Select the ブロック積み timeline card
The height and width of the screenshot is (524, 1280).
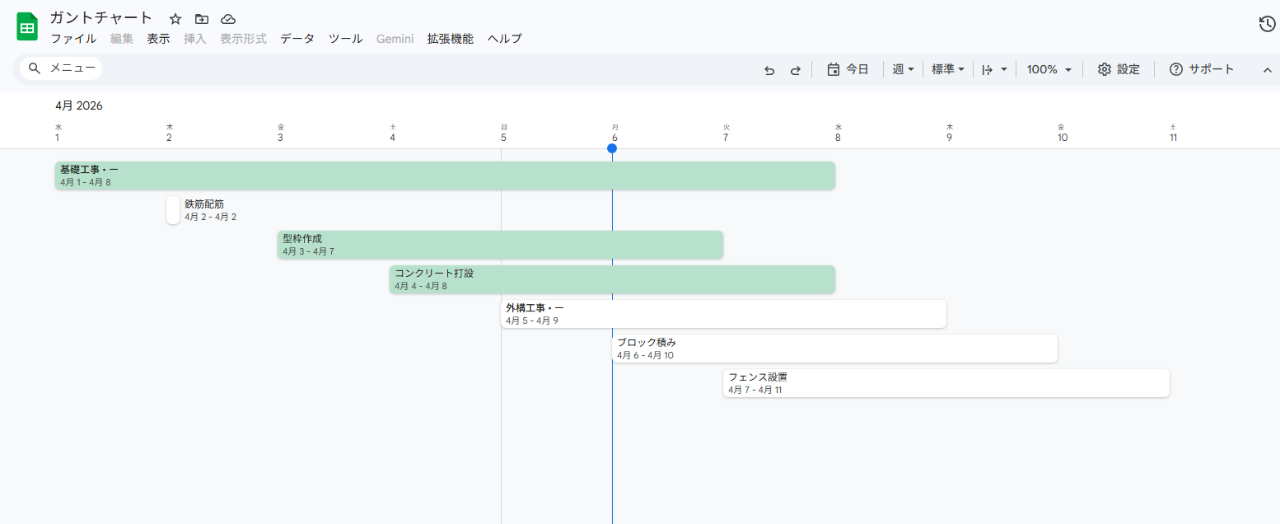click(x=835, y=349)
